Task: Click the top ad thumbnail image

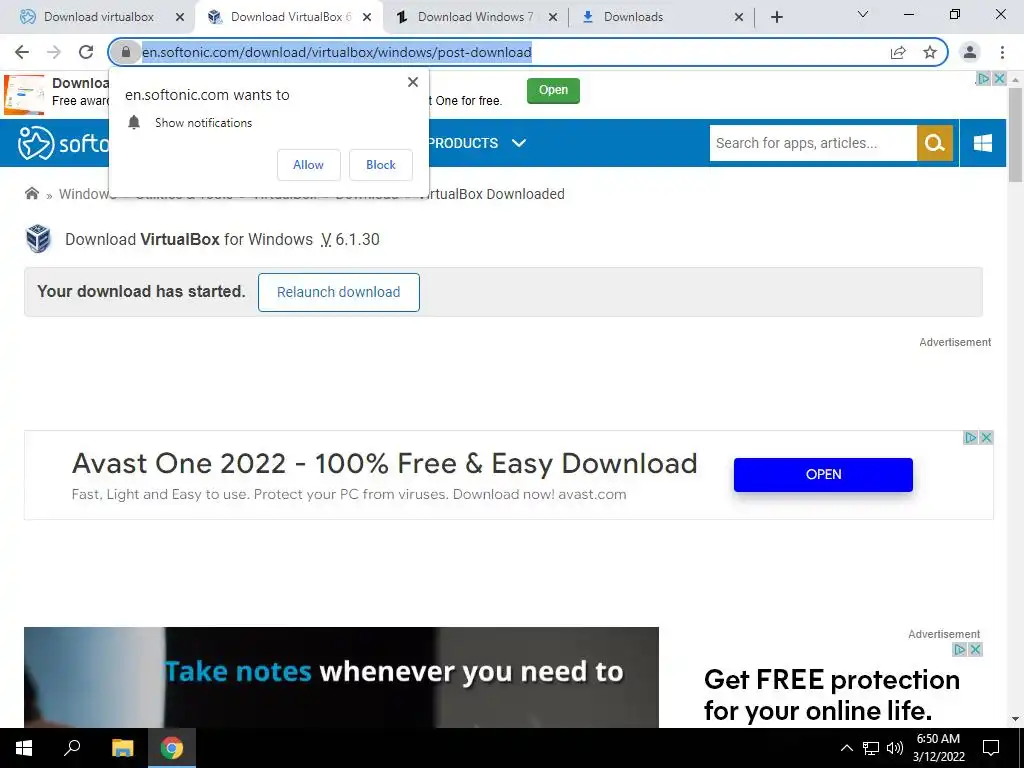Action: coord(25,95)
